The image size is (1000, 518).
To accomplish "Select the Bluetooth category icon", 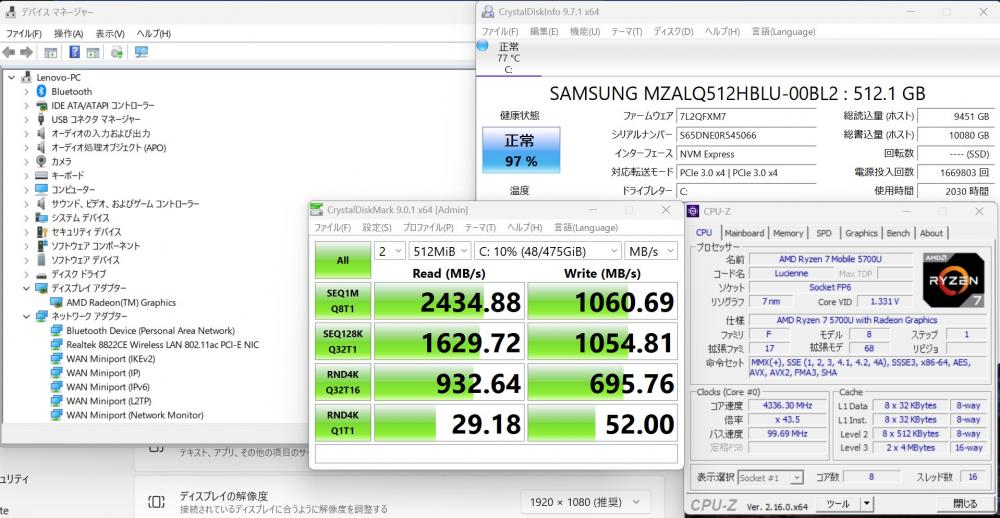I will pyautogui.click(x=41, y=91).
